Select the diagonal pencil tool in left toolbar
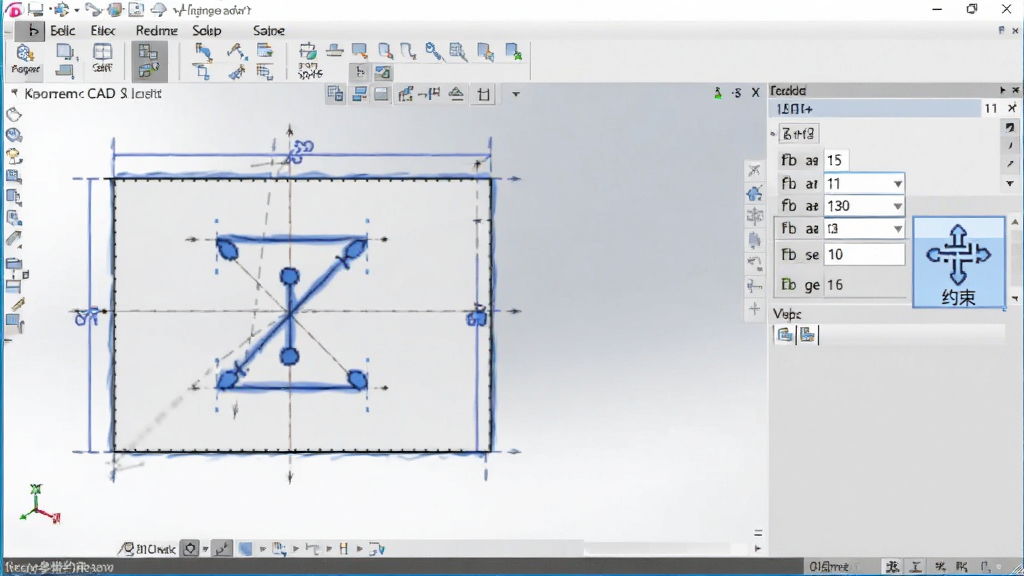Image resolution: width=1024 pixels, height=576 pixels. point(17,304)
